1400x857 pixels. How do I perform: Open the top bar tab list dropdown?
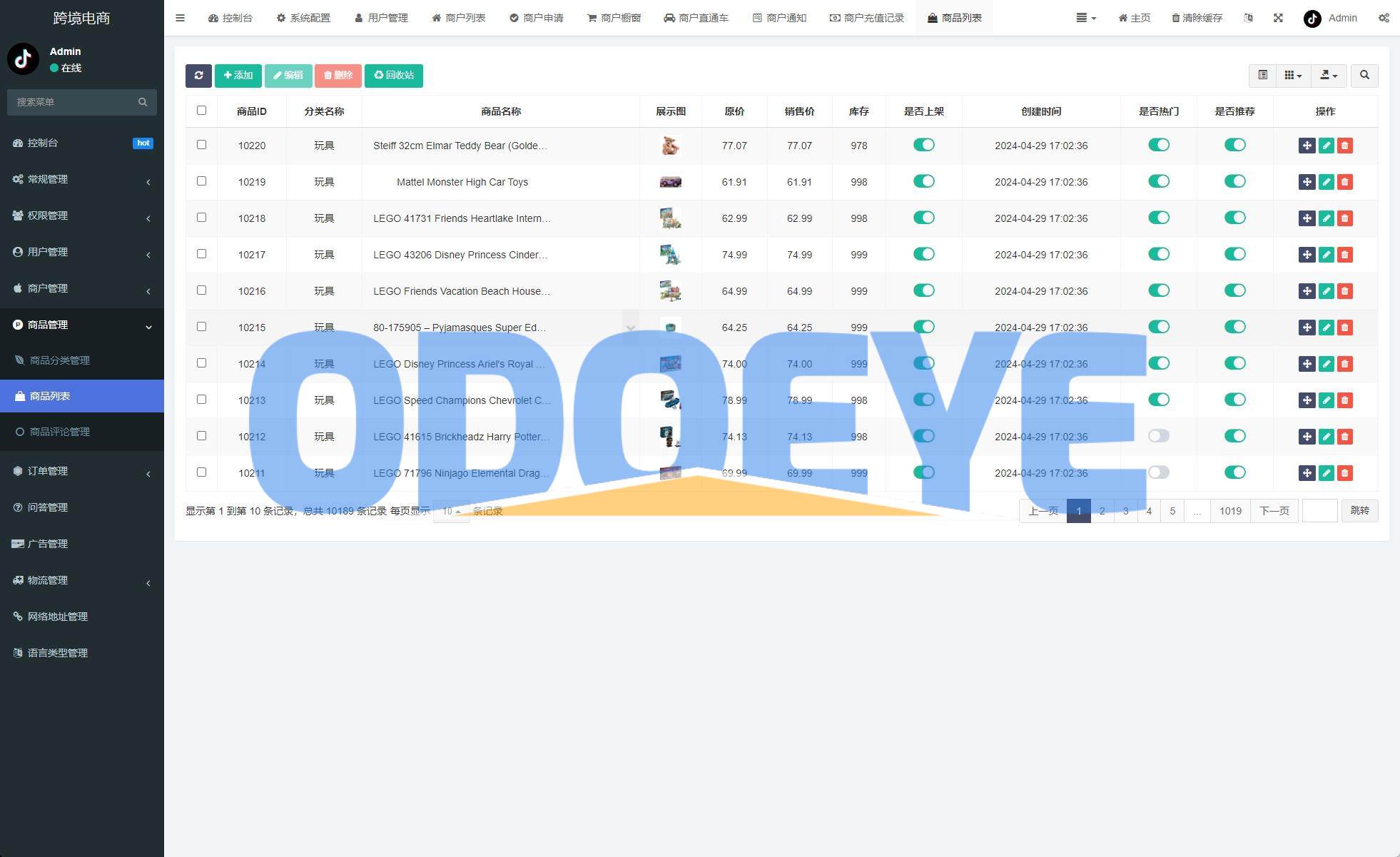click(x=1086, y=18)
